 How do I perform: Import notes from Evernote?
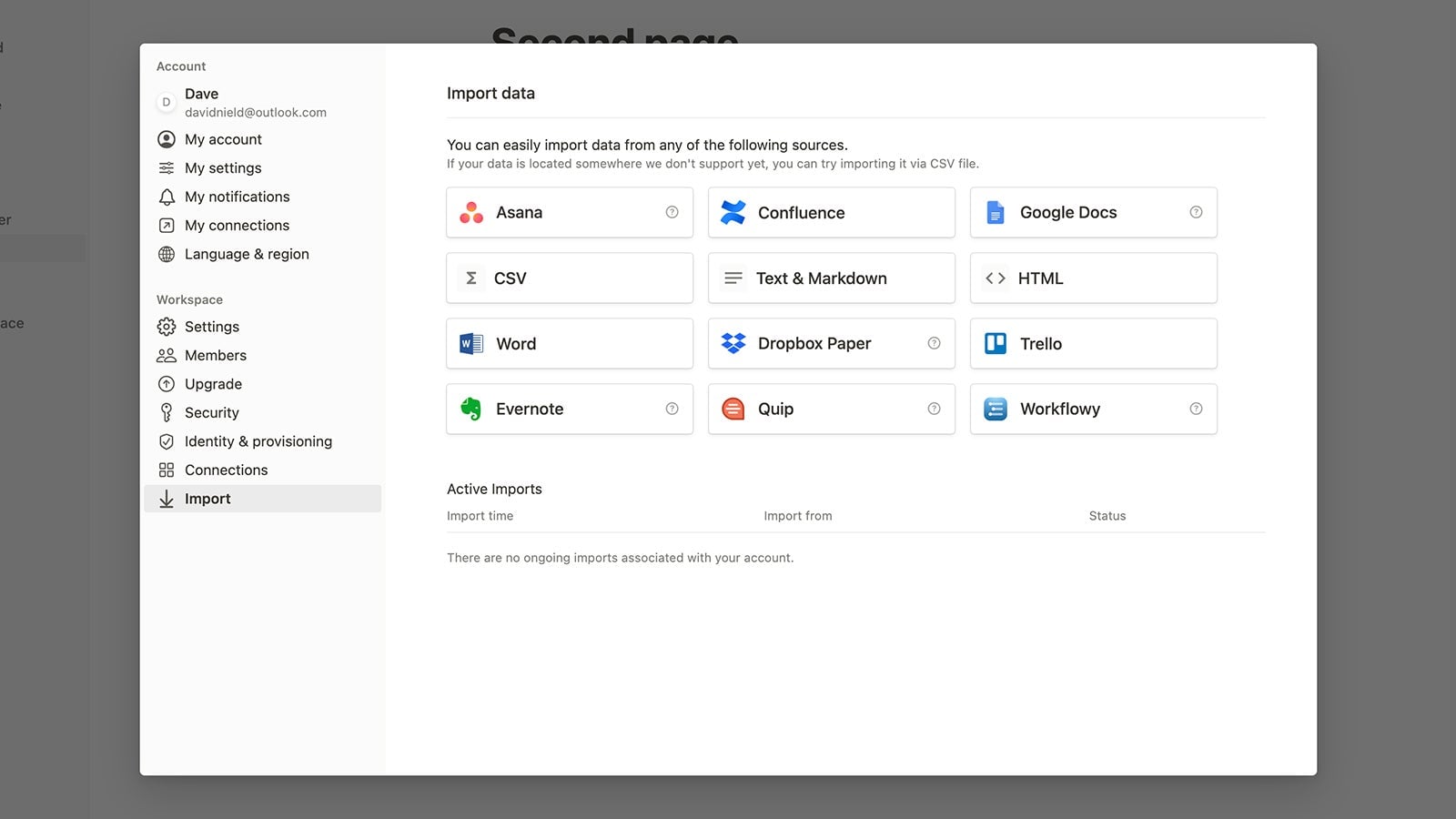[x=570, y=409]
